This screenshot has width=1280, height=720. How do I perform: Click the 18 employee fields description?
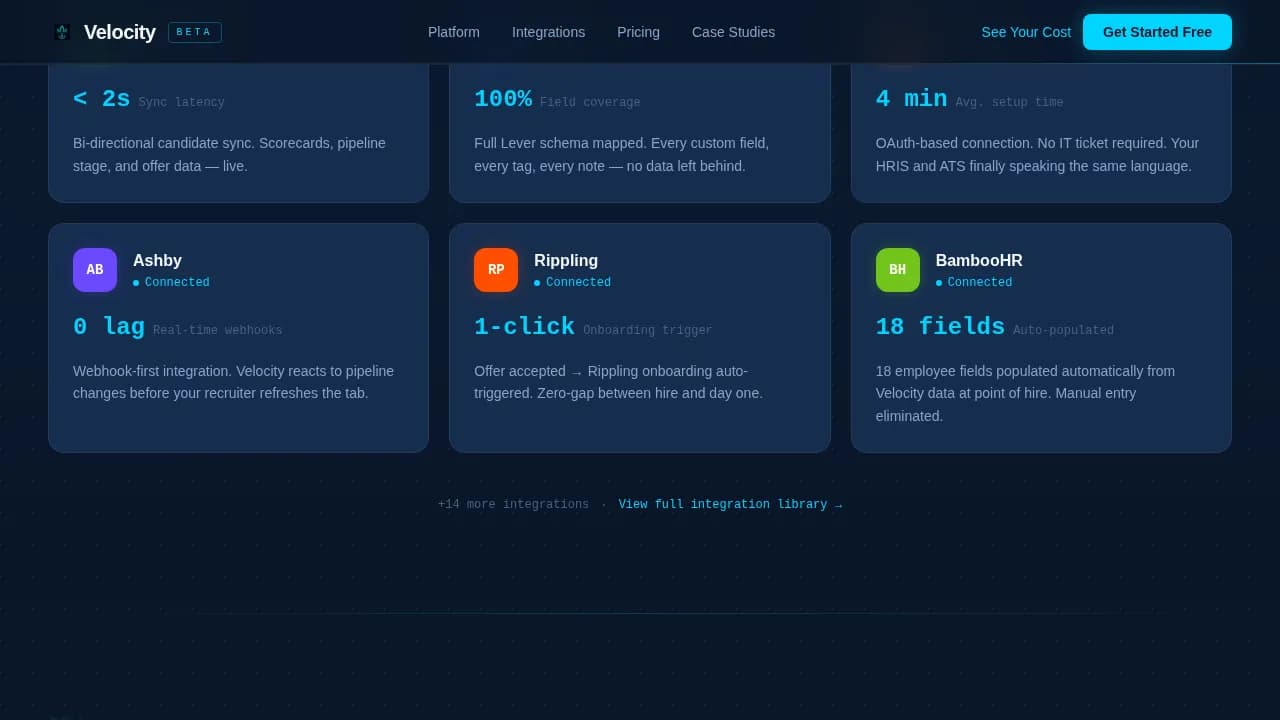coord(1025,393)
